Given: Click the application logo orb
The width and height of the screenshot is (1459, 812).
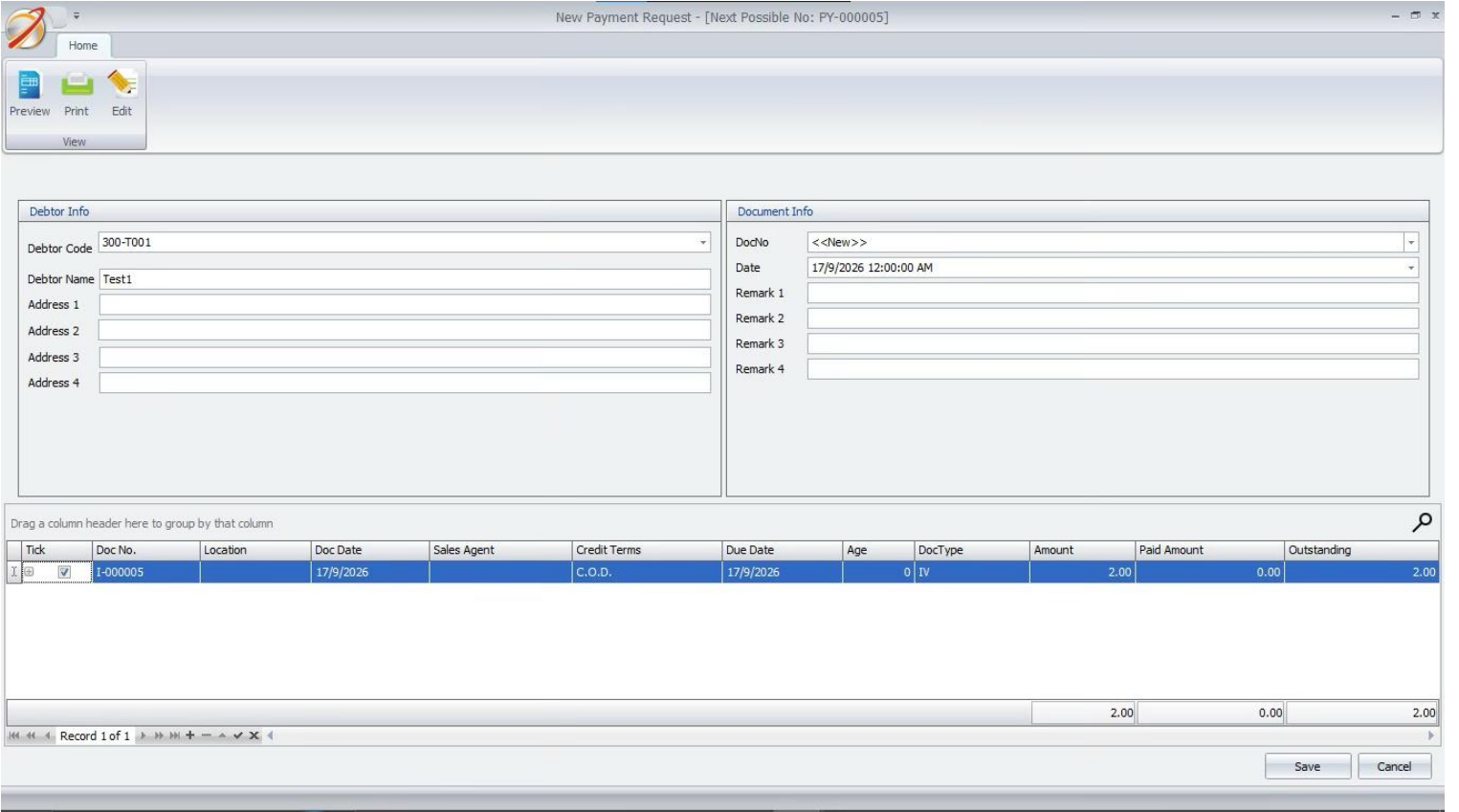Looking at the screenshot, I should 25,28.
